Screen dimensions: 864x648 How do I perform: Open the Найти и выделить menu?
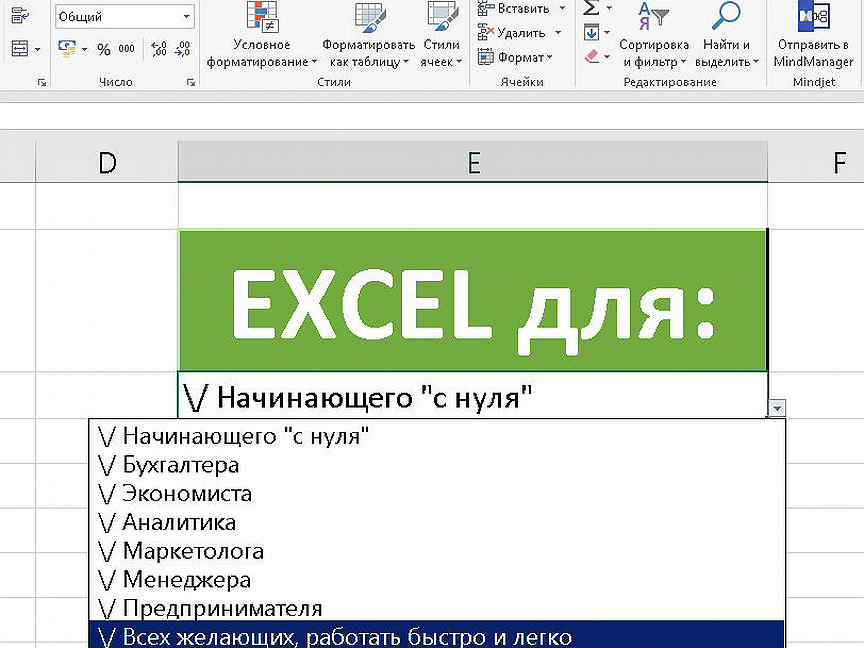726,35
